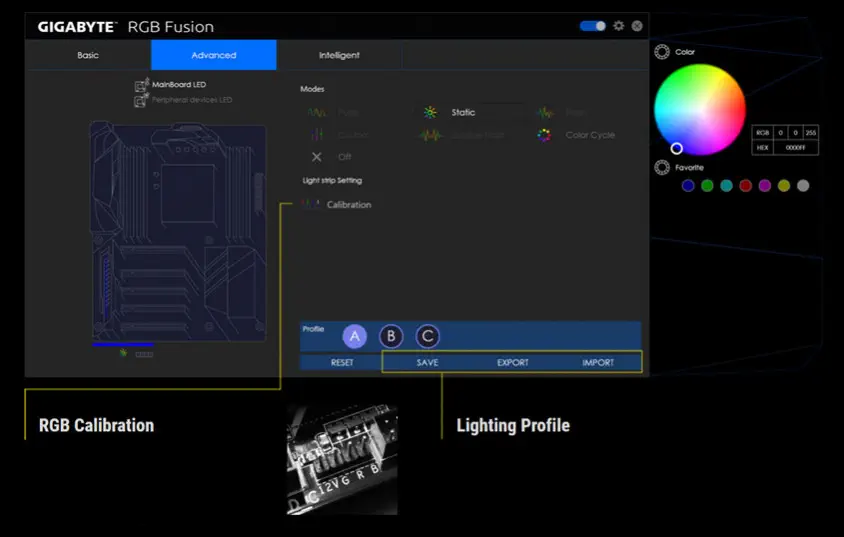
Task: Select Peripheral devices LED entry
Action: tap(192, 100)
